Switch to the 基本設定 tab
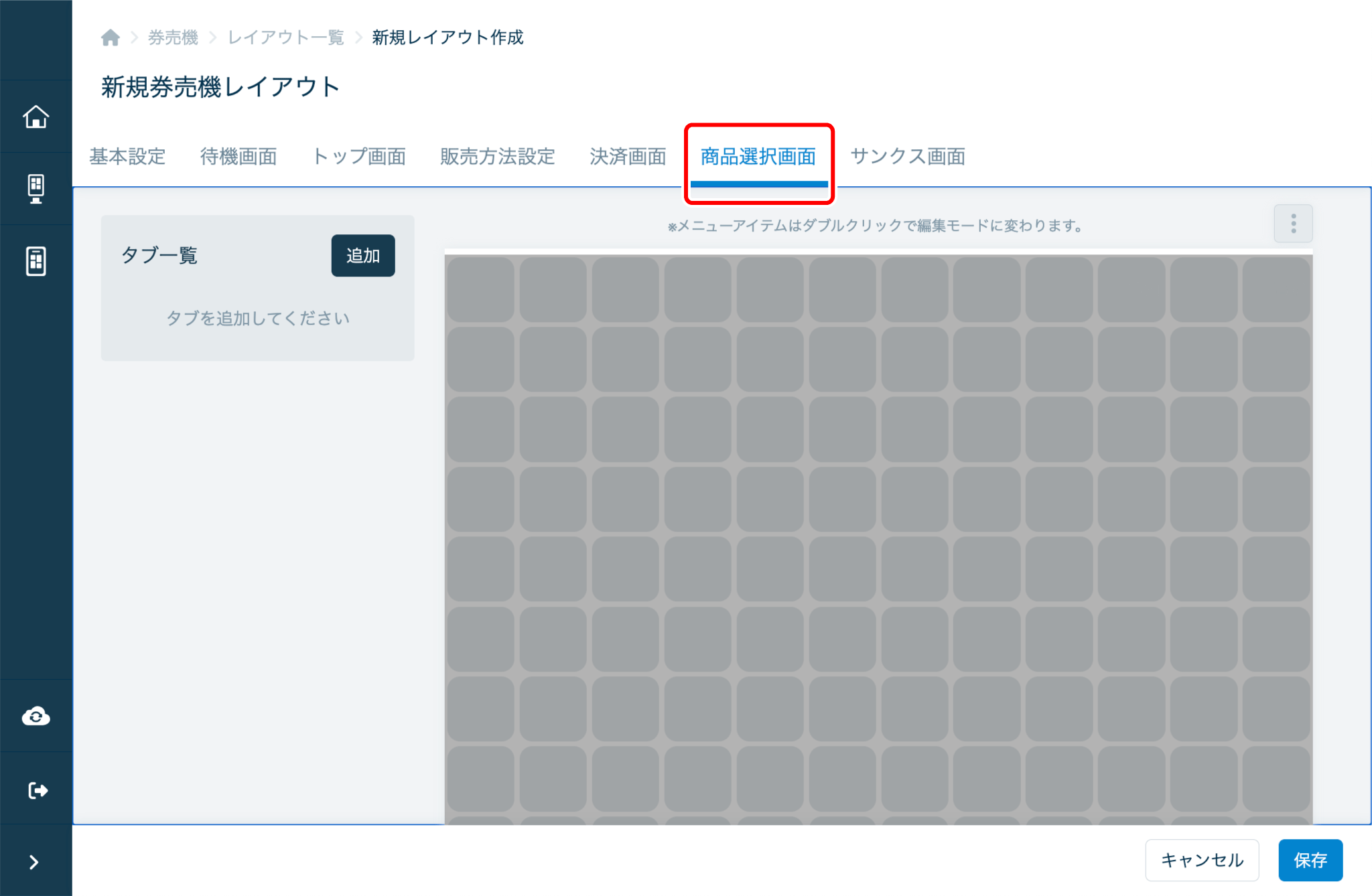The width and height of the screenshot is (1372, 896). (127, 157)
